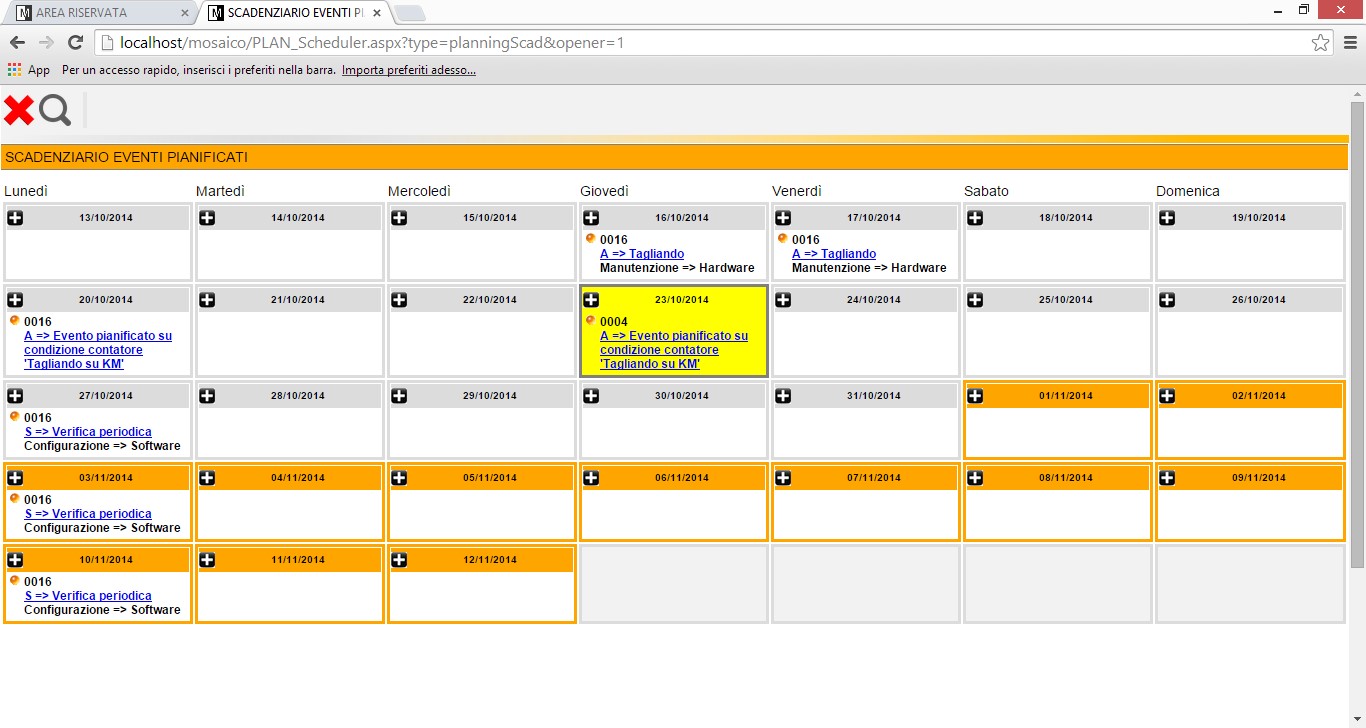Click plus icon for 21/10/2014
The image size is (1366, 728).
coord(207,300)
